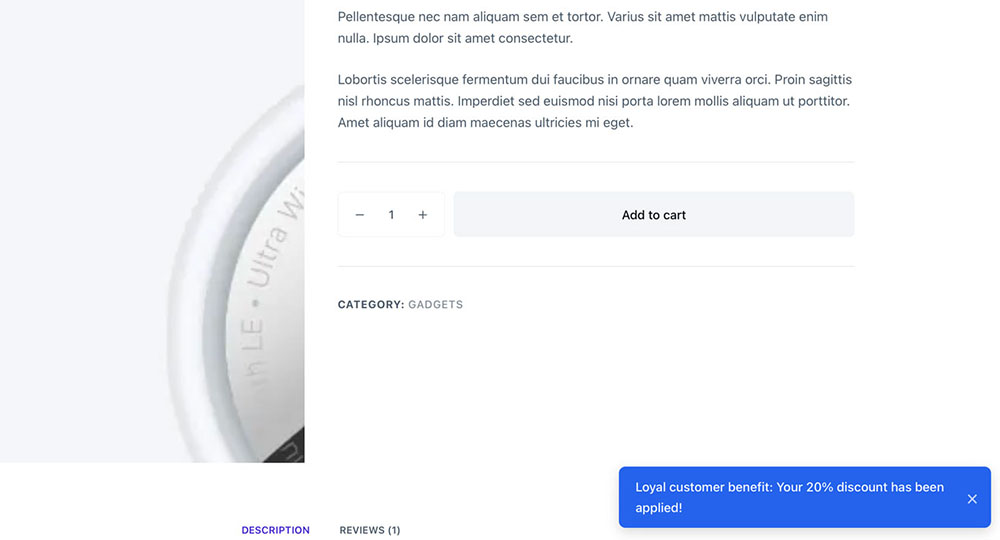This screenshot has height=540, width=1000.
Task: Decrease quantity with the minus icon
Action: point(360,215)
